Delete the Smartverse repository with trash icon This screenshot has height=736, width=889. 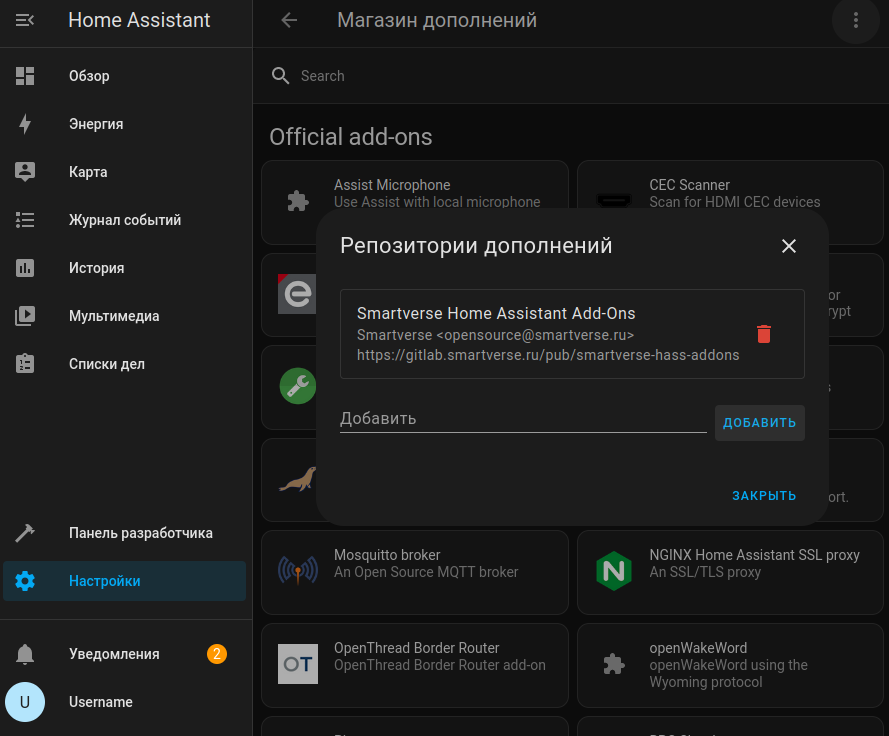tap(764, 334)
